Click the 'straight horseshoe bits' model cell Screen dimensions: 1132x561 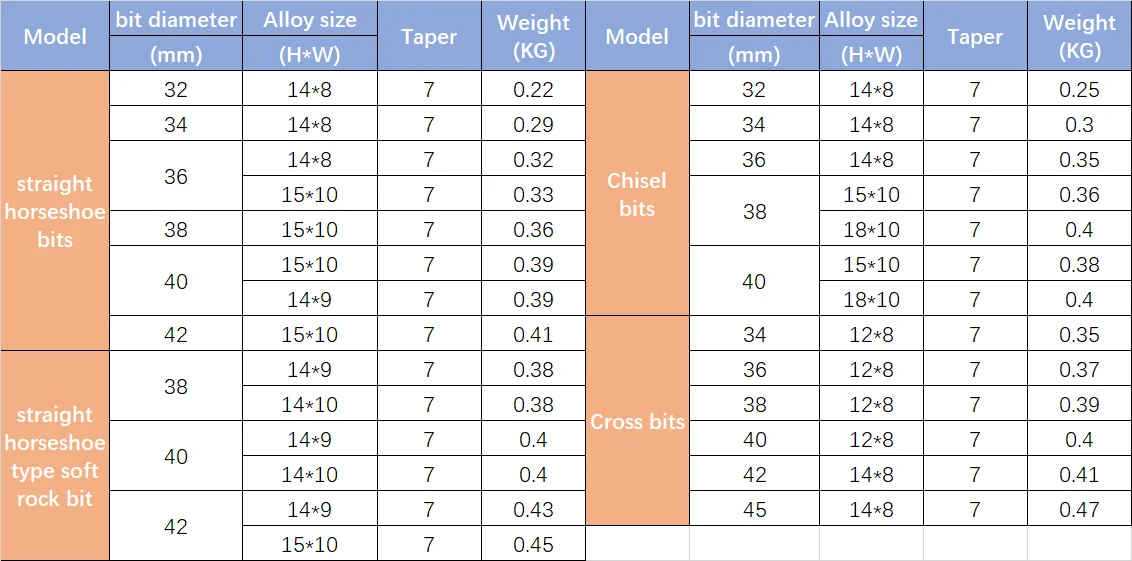pyautogui.click(x=54, y=211)
